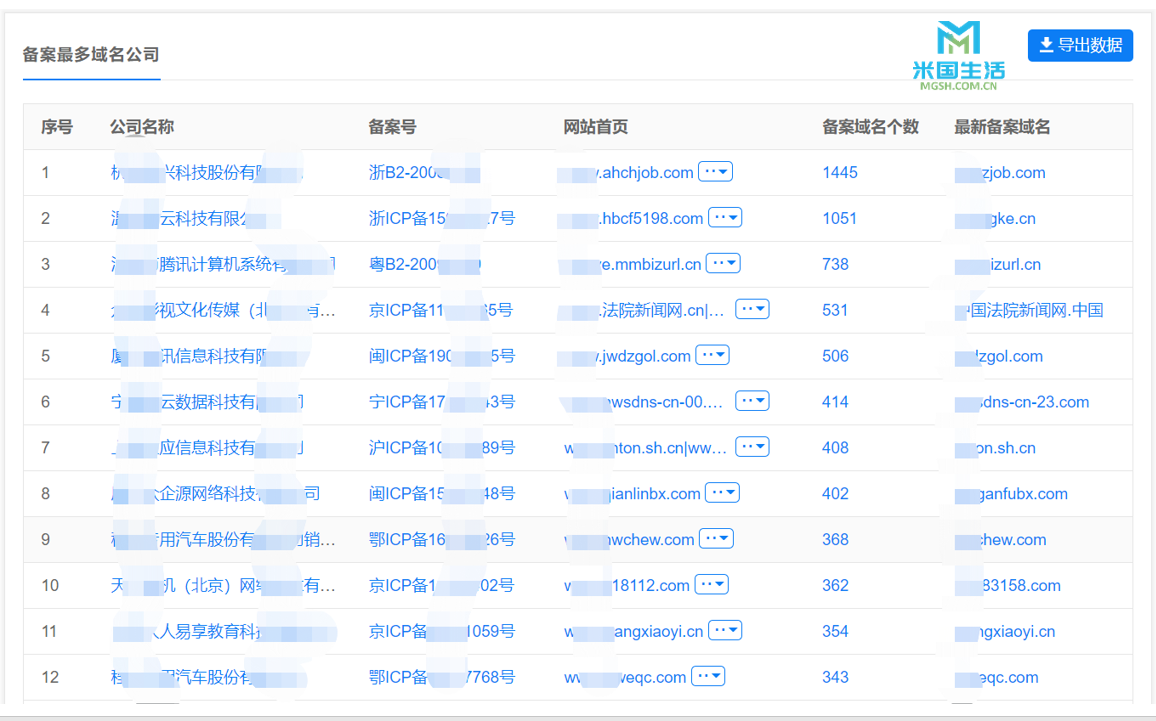
Task: Expand homepage dropdown next to ton.sh.cn
Action: point(752,447)
